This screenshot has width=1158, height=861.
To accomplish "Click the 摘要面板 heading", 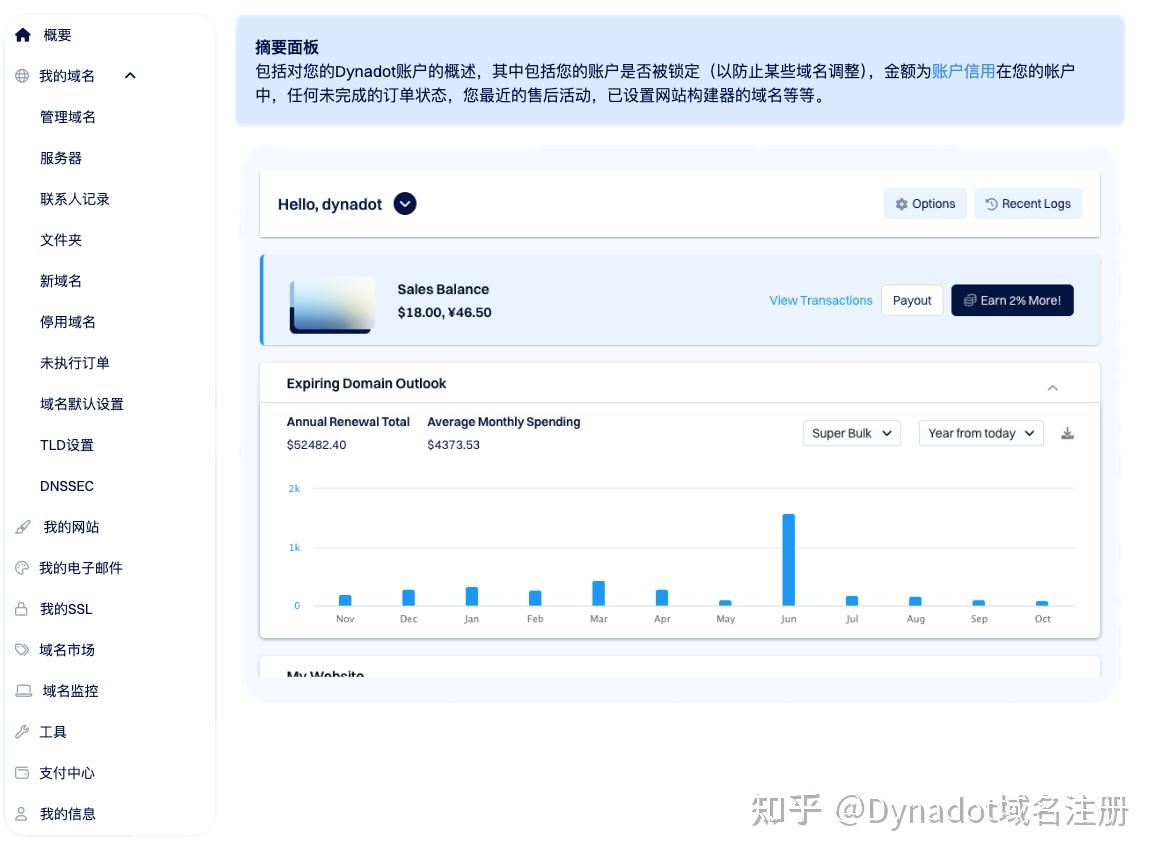I will pos(287,47).
